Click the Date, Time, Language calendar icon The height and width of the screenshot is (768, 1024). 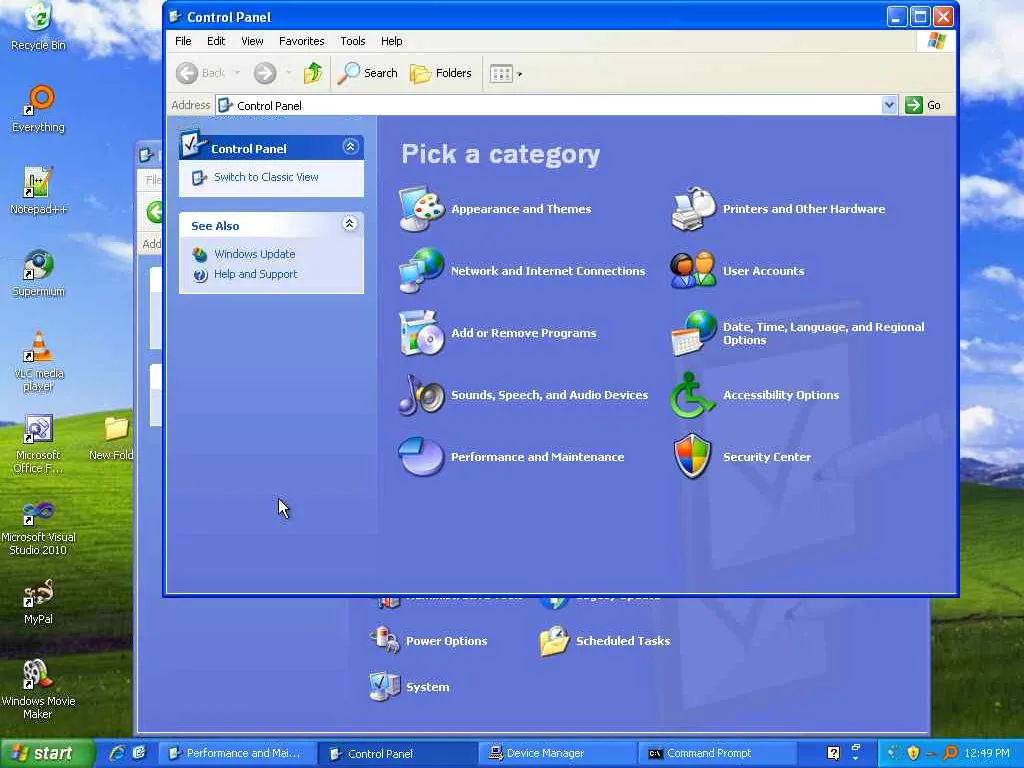[694, 333]
